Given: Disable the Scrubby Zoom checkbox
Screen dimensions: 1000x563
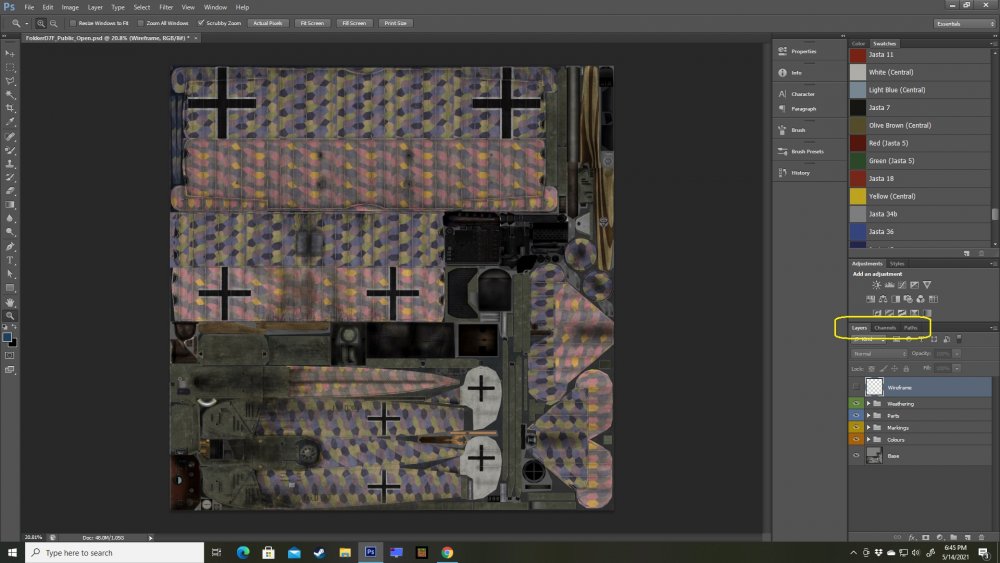Looking at the screenshot, I should point(200,22).
